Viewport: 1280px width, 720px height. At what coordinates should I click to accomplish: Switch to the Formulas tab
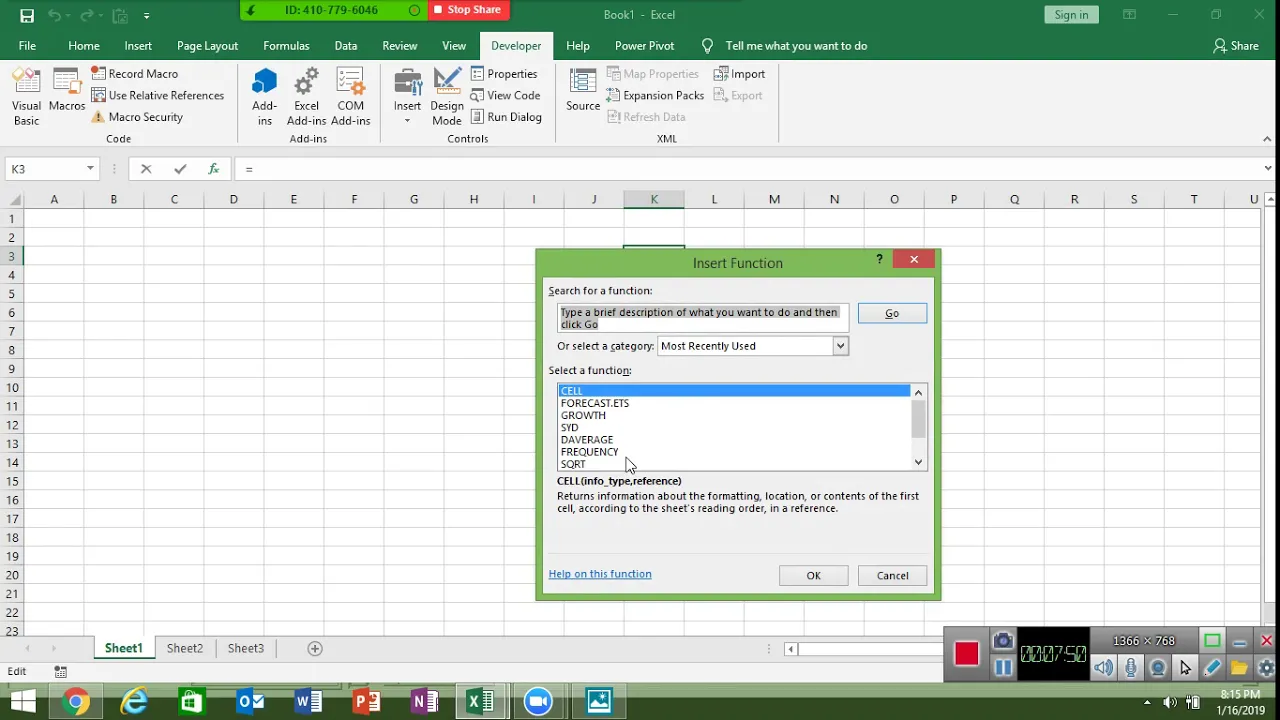286,46
